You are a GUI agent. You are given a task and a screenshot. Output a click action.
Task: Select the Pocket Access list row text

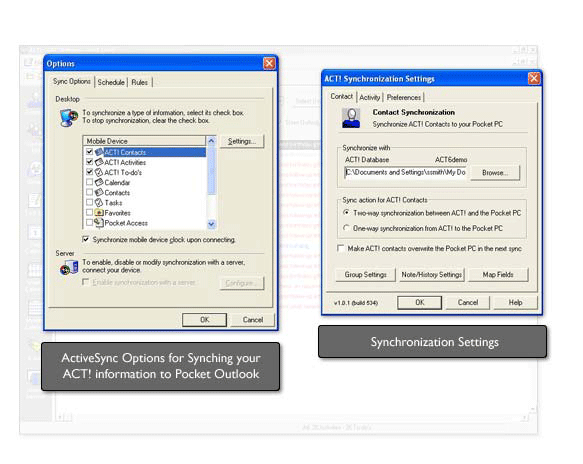point(126,223)
